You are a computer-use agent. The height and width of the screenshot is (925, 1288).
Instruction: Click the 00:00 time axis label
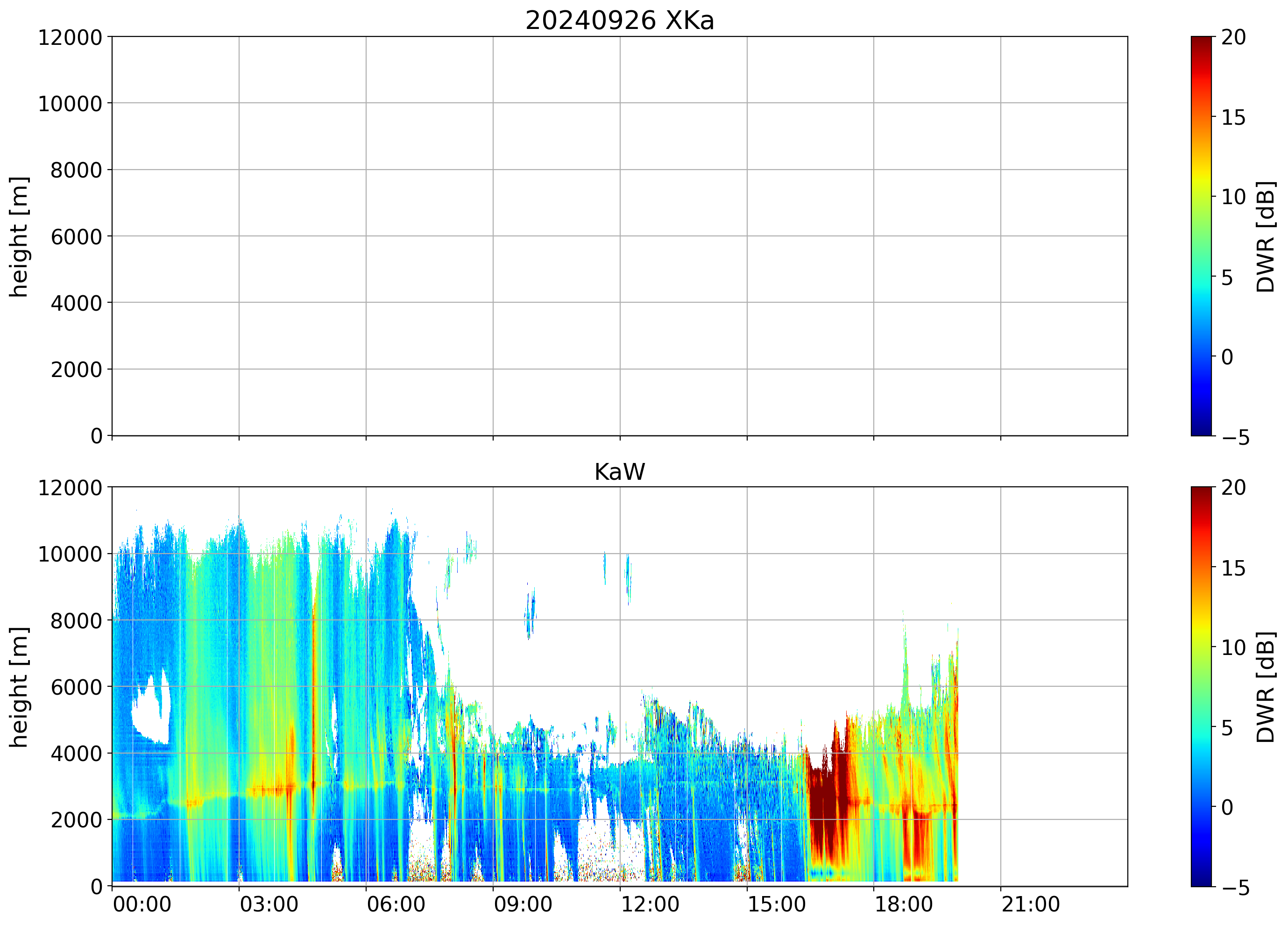tap(142, 904)
